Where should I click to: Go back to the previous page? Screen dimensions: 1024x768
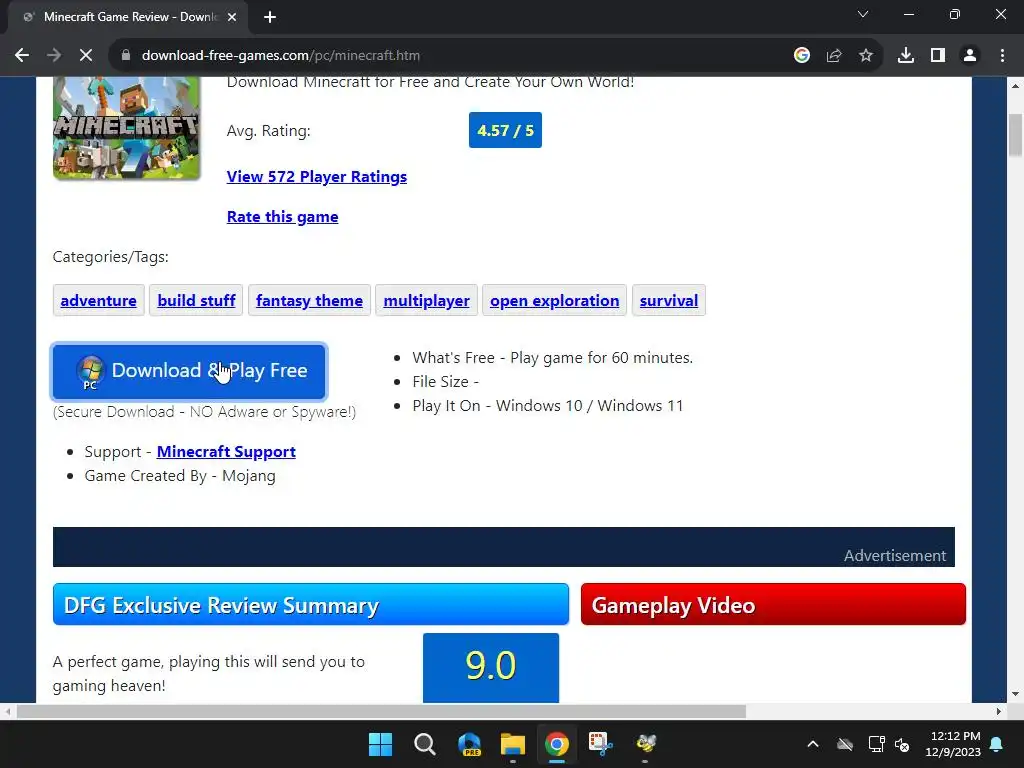(x=22, y=56)
